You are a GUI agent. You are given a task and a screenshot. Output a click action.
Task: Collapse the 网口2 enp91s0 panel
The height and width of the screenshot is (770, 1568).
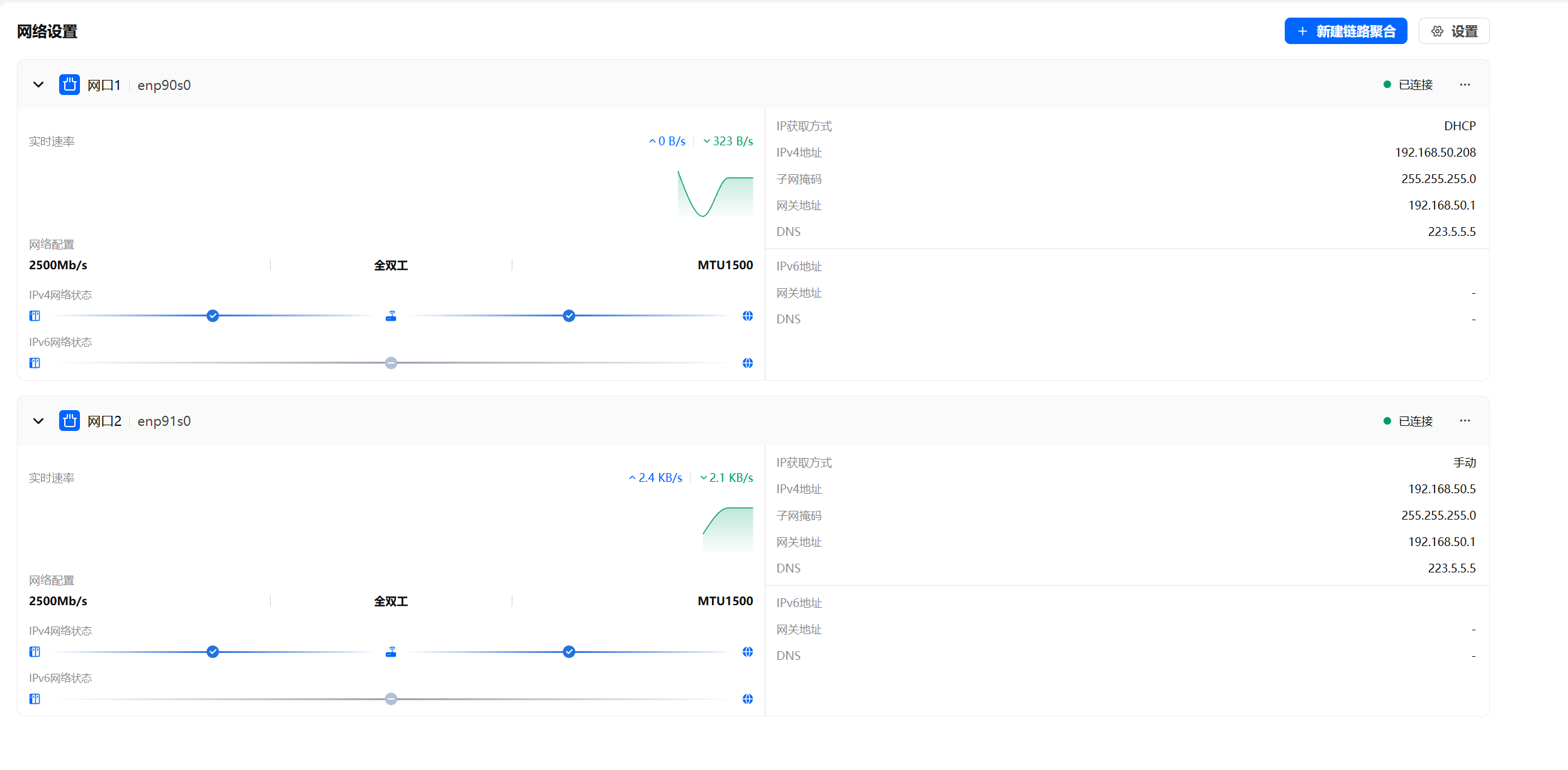pos(38,421)
